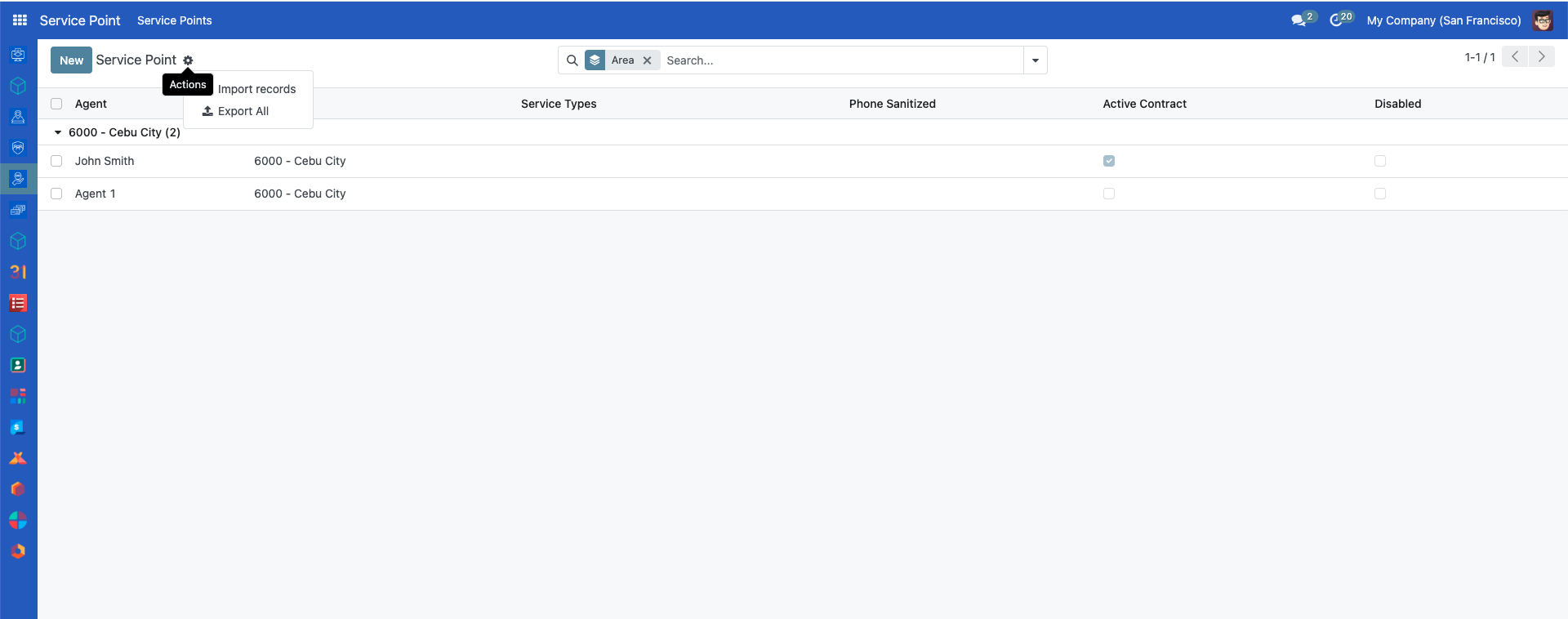Viewport: 1568px width, 619px height.
Task: Click the Service Point app title
Action: tap(79, 20)
